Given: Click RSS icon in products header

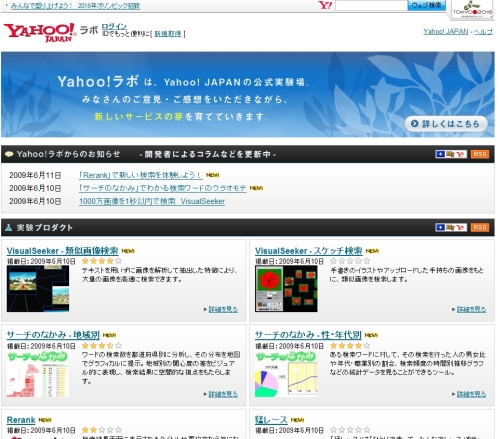Looking at the screenshot, I should [480, 227].
